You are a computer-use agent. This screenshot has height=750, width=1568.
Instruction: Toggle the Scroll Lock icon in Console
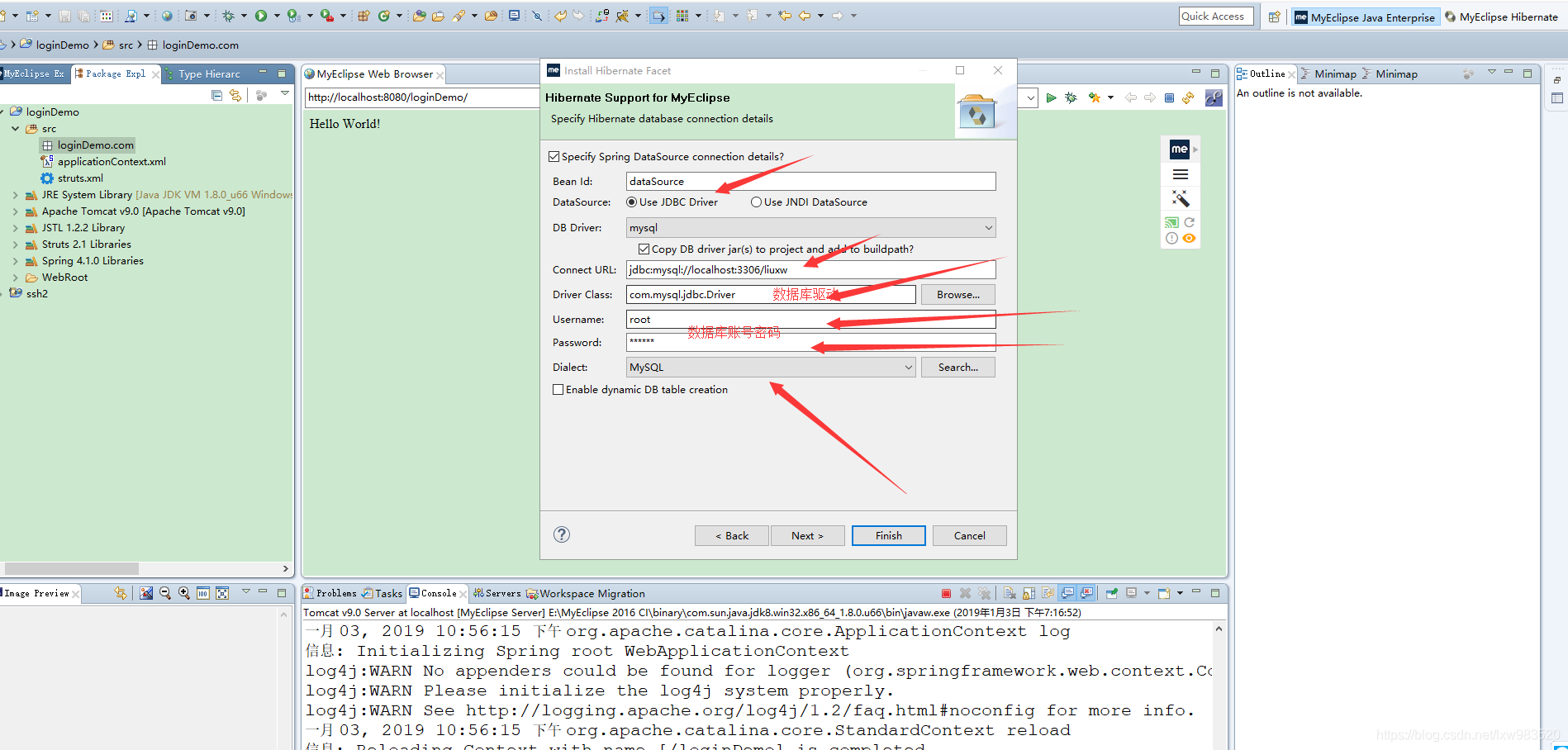tap(1029, 593)
